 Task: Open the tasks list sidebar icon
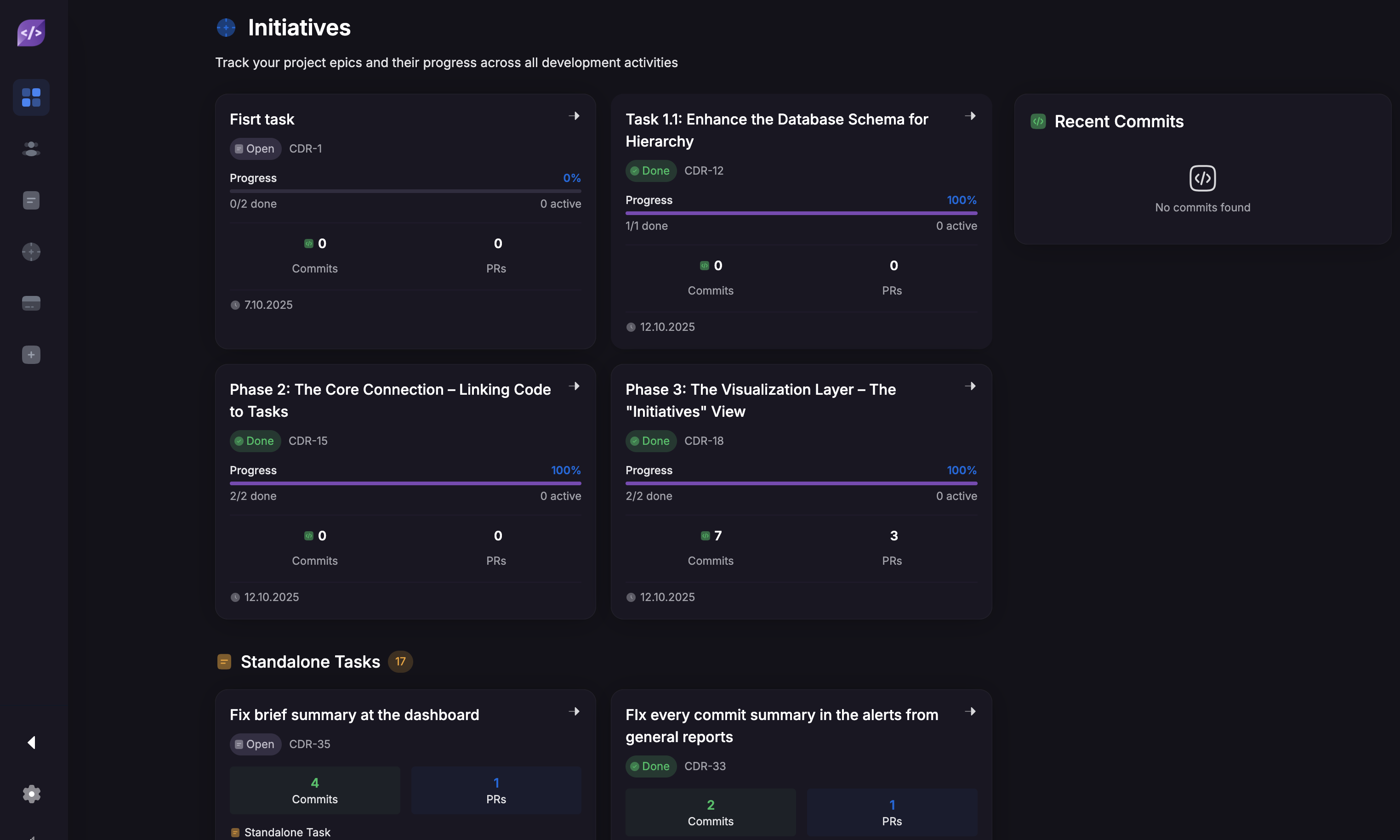31,200
